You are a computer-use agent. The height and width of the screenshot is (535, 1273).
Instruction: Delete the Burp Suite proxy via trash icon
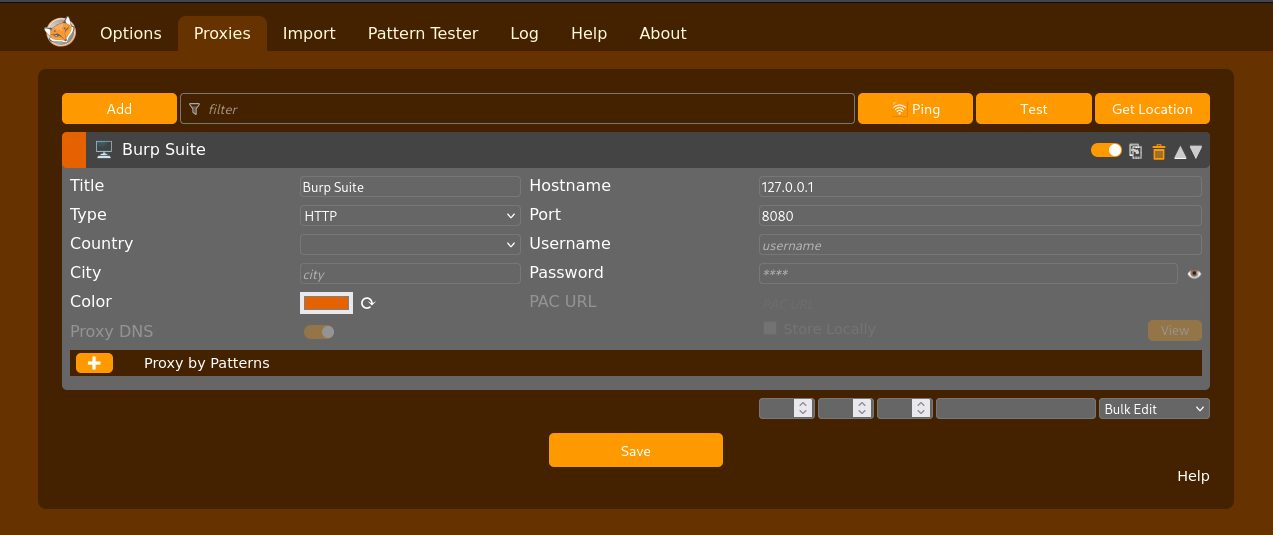[1159, 151]
